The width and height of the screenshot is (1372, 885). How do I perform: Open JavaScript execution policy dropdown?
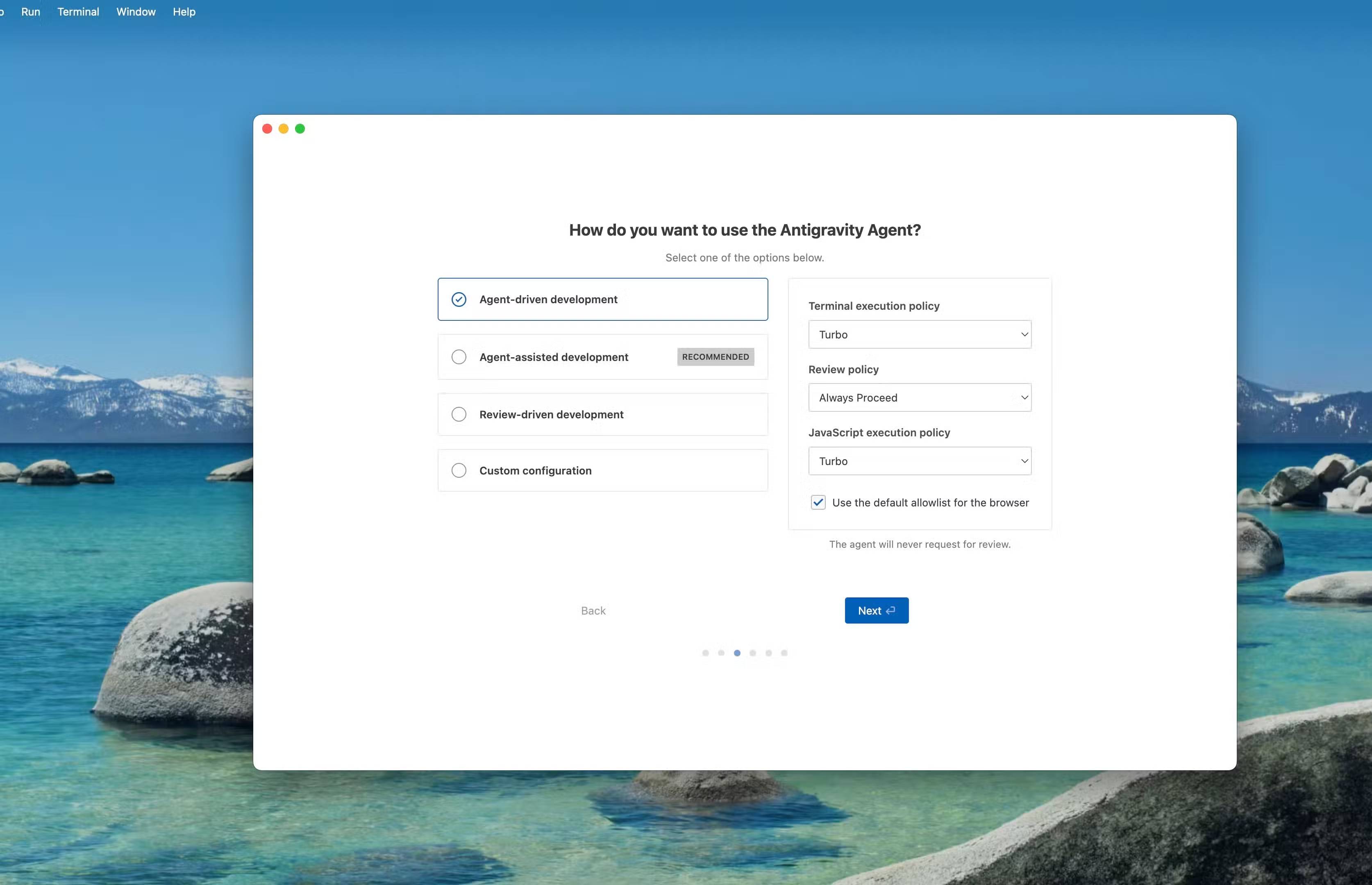[x=919, y=461]
